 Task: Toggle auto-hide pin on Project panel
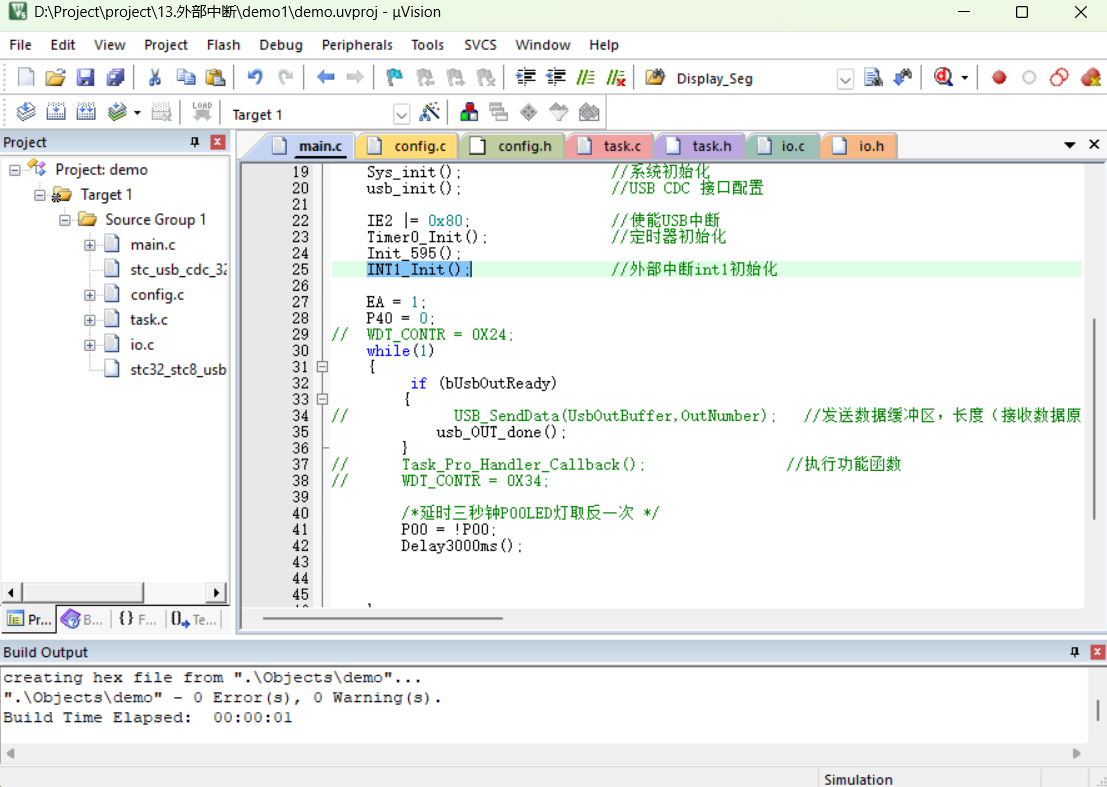coord(195,143)
